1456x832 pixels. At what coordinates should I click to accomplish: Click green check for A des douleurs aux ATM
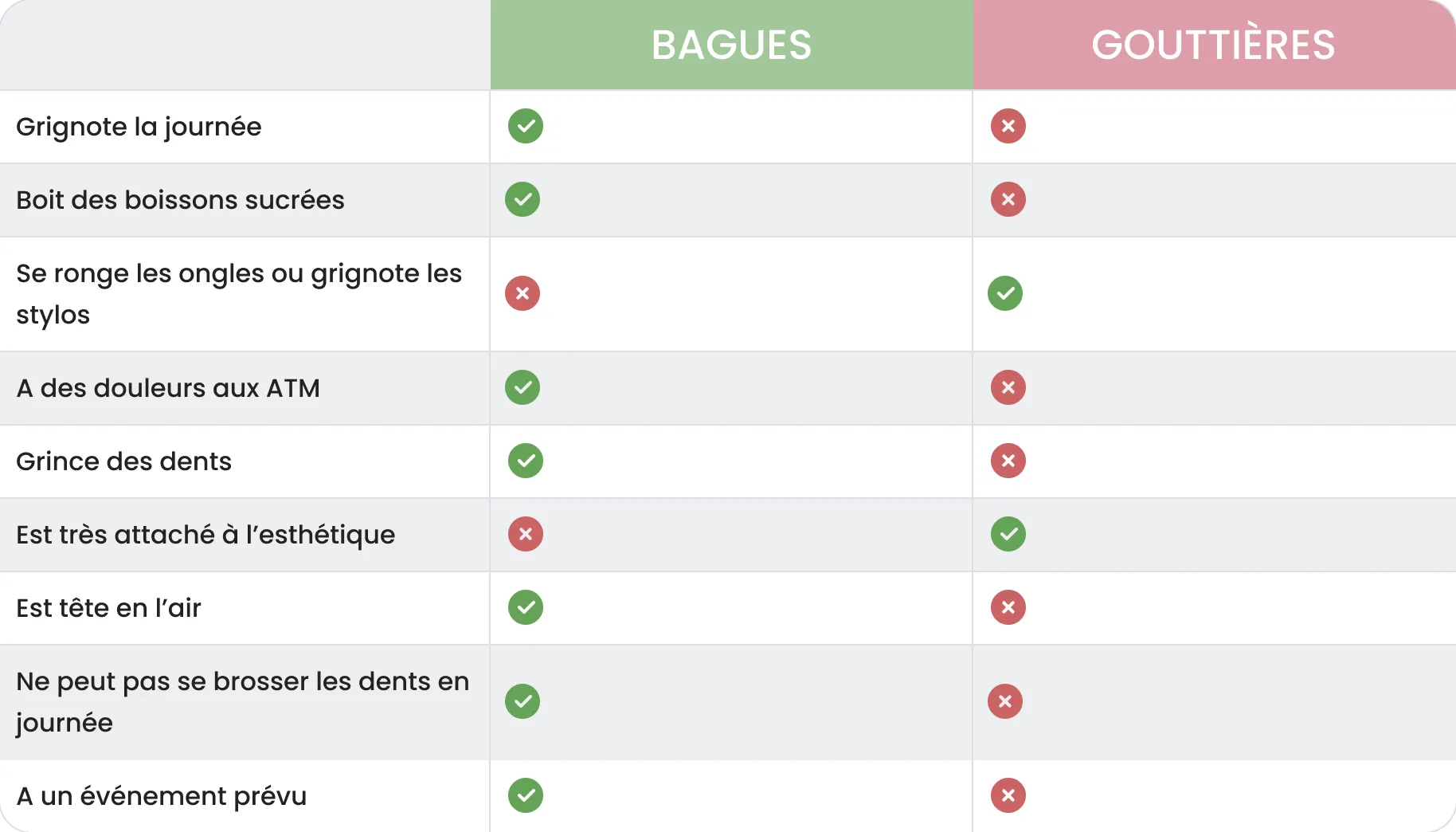(x=523, y=387)
